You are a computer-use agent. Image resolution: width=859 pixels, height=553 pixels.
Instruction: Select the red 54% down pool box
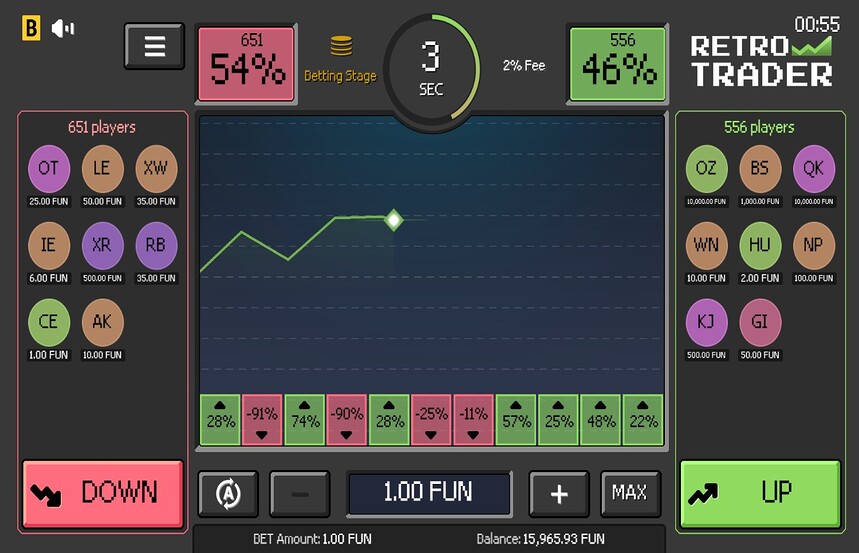(247, 64)
